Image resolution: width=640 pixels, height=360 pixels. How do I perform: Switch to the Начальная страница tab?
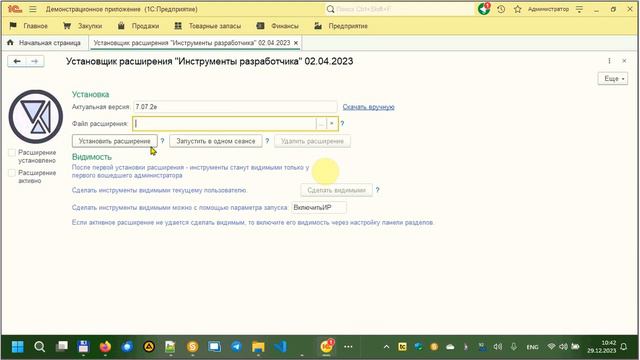coord(44,42)
